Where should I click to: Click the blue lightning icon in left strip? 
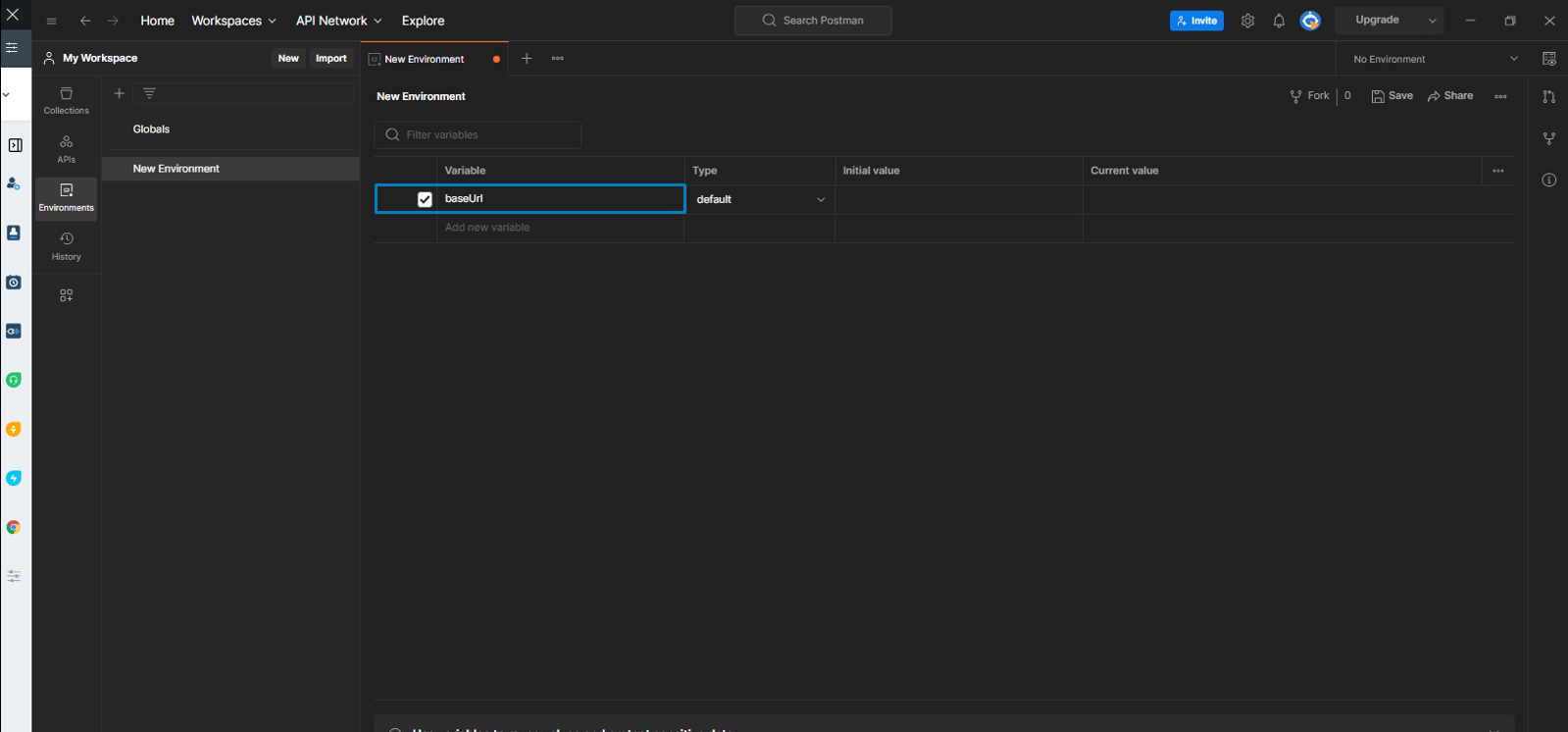(x=14, y=478)
